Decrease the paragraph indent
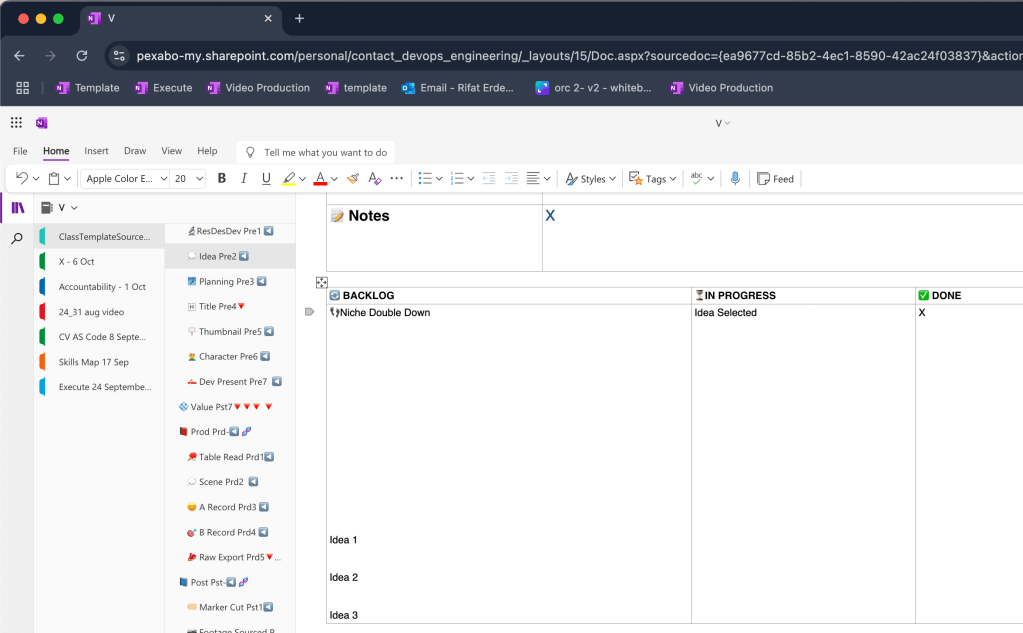This screenshot has height=633, width=1023. (x=489, y=178)
